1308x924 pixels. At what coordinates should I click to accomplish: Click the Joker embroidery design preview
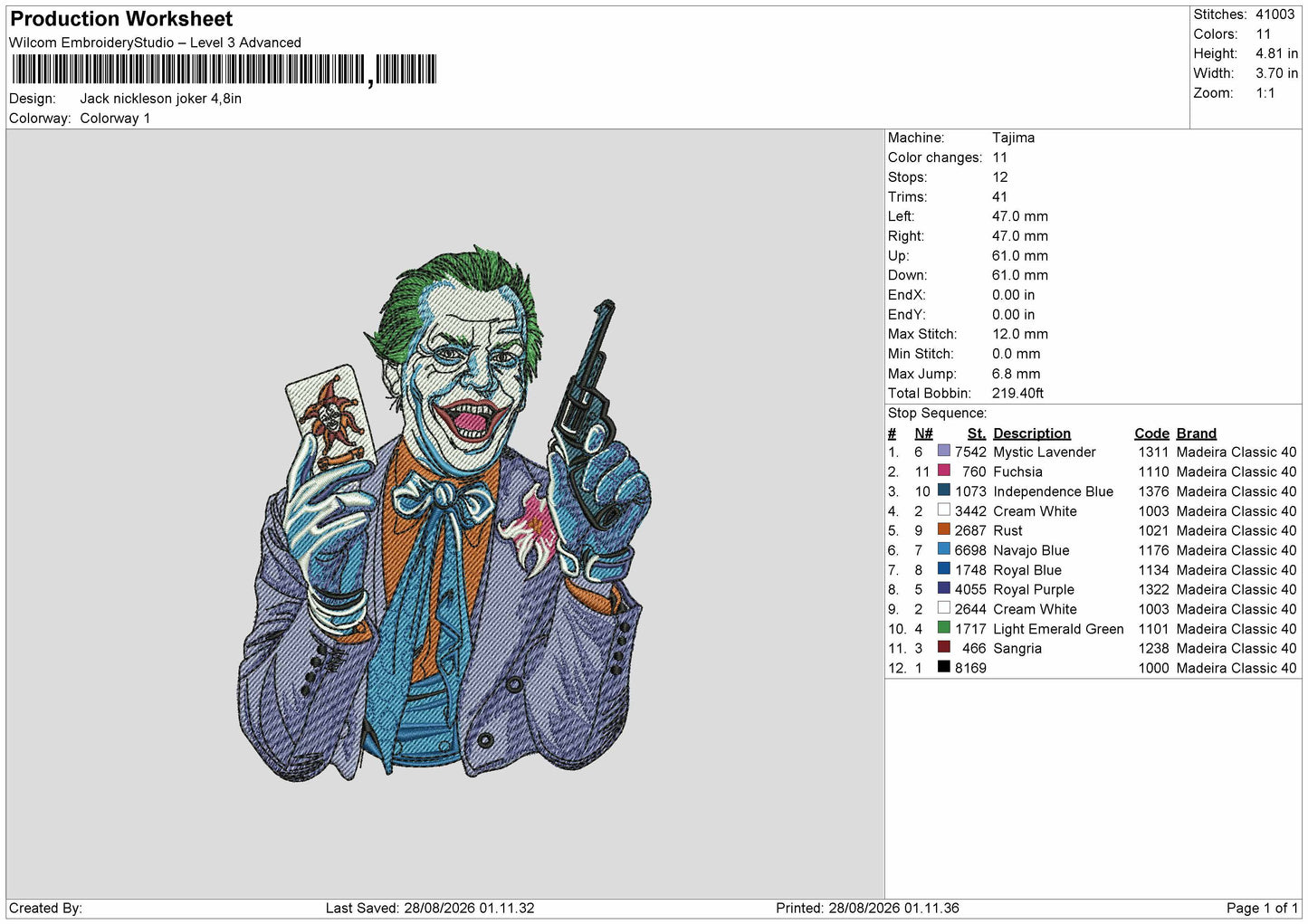pyautogui.click(x=445, y=513)
